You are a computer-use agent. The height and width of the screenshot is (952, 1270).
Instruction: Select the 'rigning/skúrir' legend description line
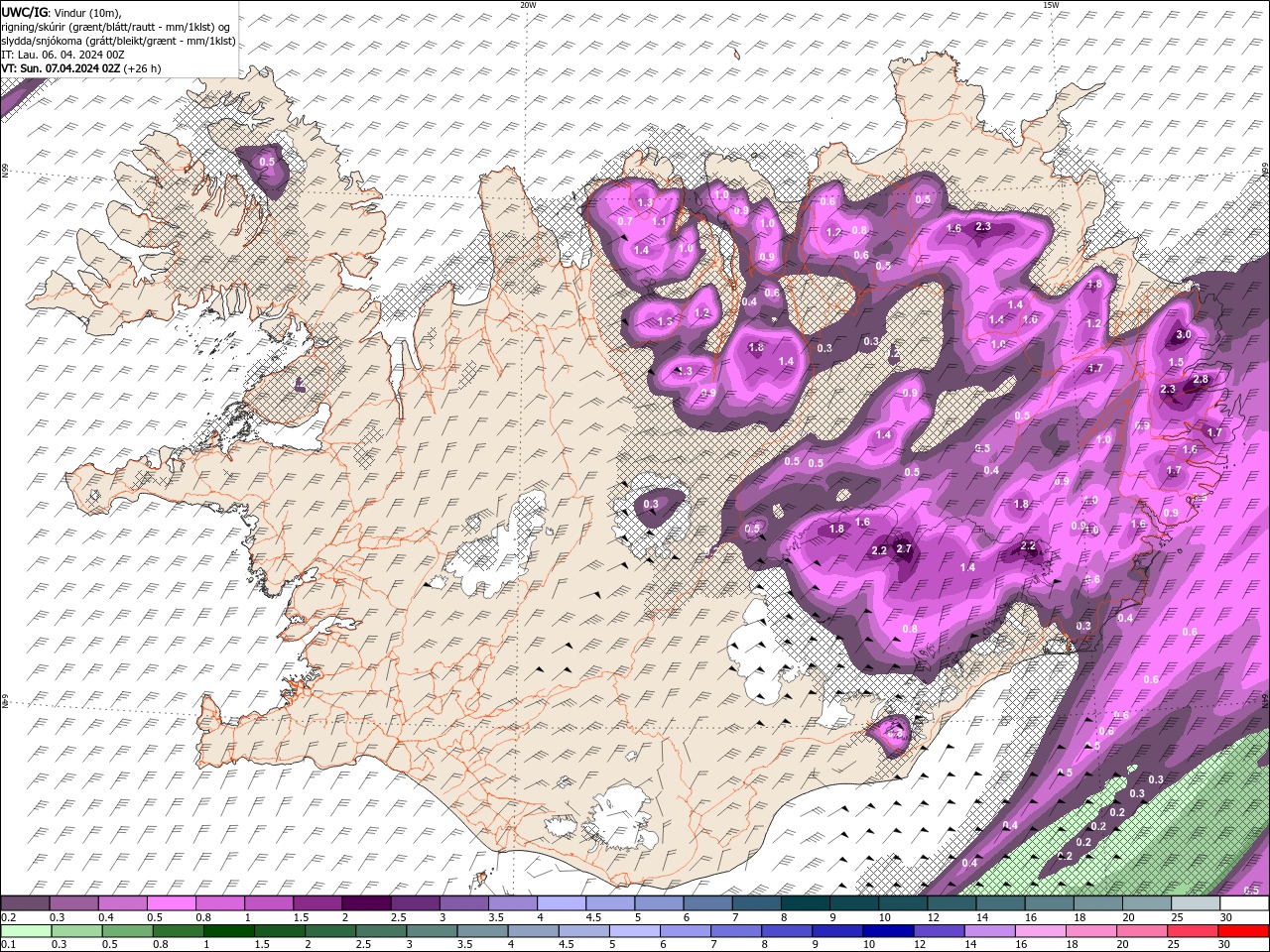(x=116, y=27)
